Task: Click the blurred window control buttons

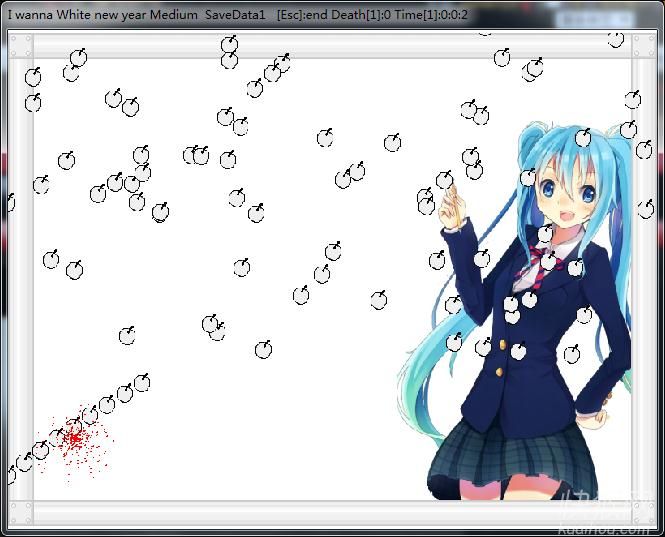Action: coord(600,17)
